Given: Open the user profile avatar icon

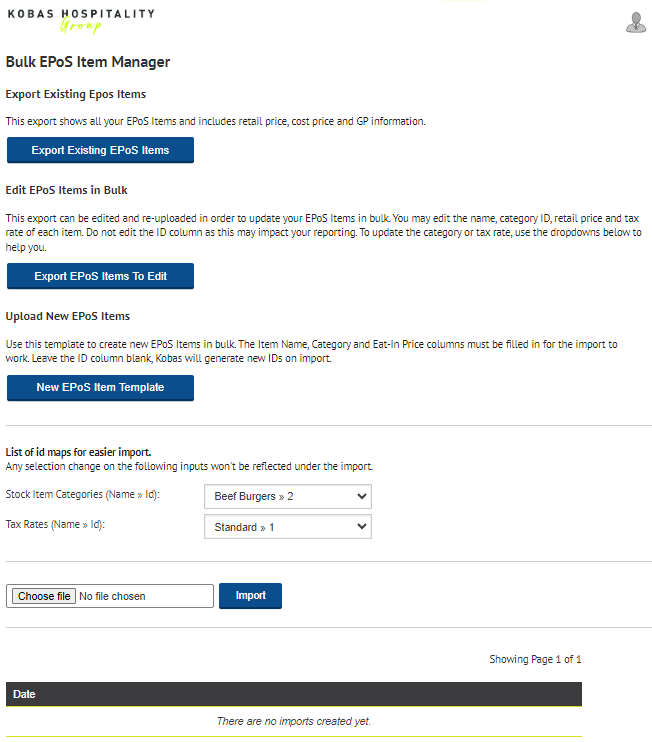Looking at the screenshot, I should (635, 22).
